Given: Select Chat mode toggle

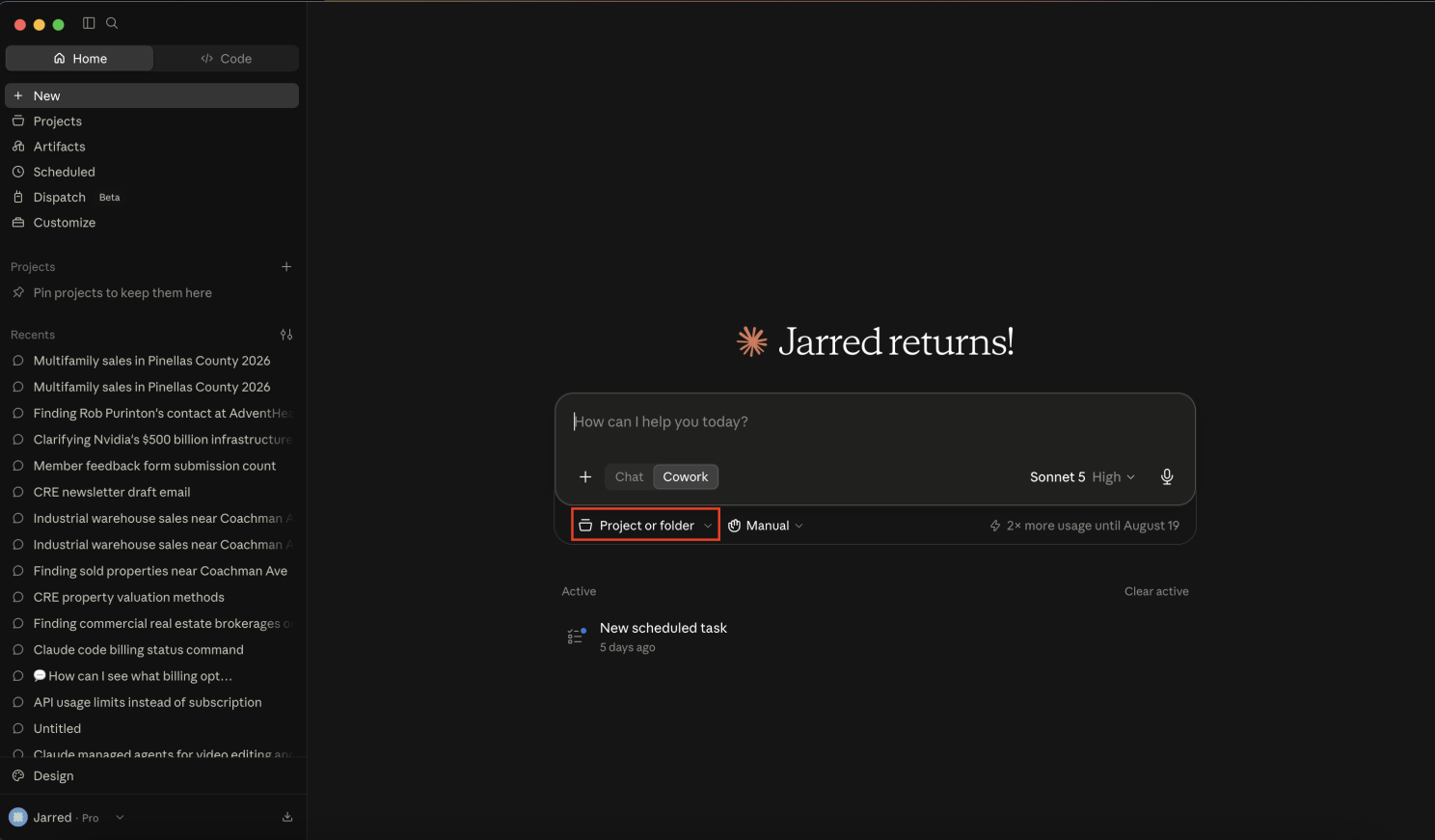Looking at the screenshot, I should tap(629, 476).
